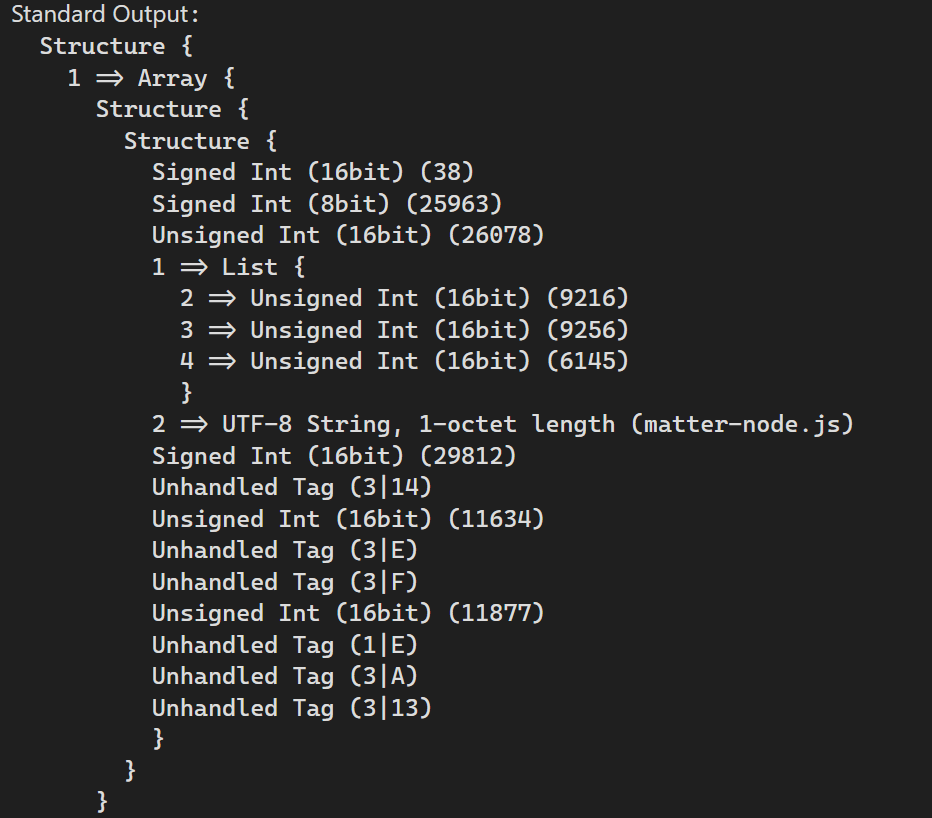
Task: Select the Unhandled Tag (3|14) line
Action: pyautogui.click(x=292, y=487)
